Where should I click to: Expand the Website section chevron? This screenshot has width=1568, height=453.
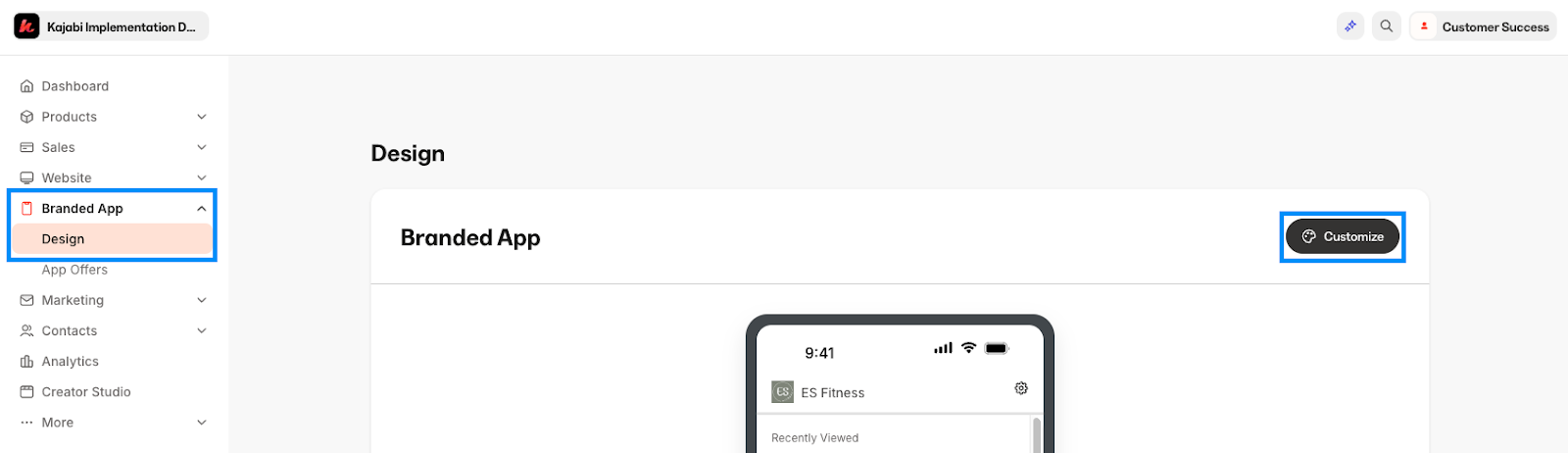(202, 177)
